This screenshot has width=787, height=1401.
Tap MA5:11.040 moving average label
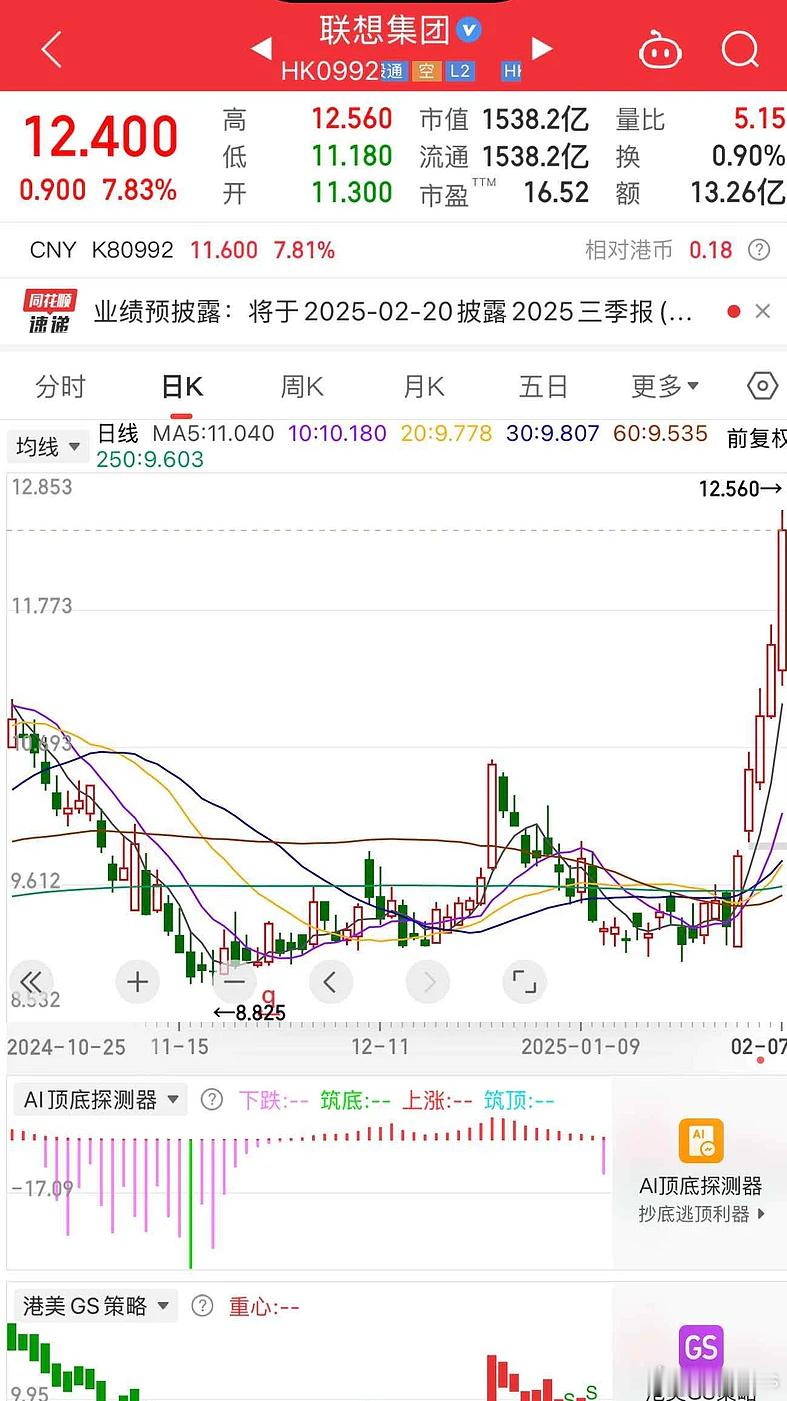pos(213,434)
